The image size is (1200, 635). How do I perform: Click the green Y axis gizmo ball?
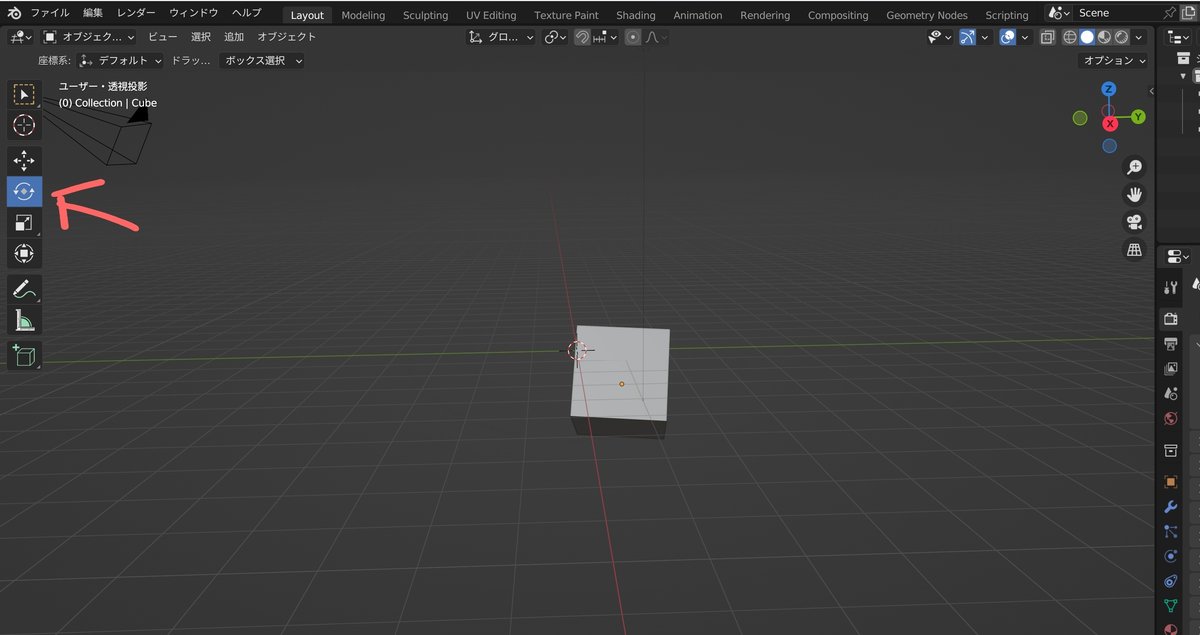click(1138, 117)
